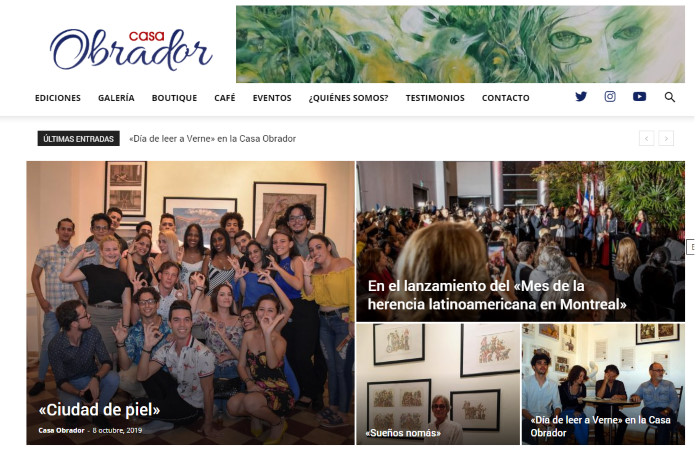
Task: Open the «Ciudad de piel» article
Action: click(x=99, y=410)
